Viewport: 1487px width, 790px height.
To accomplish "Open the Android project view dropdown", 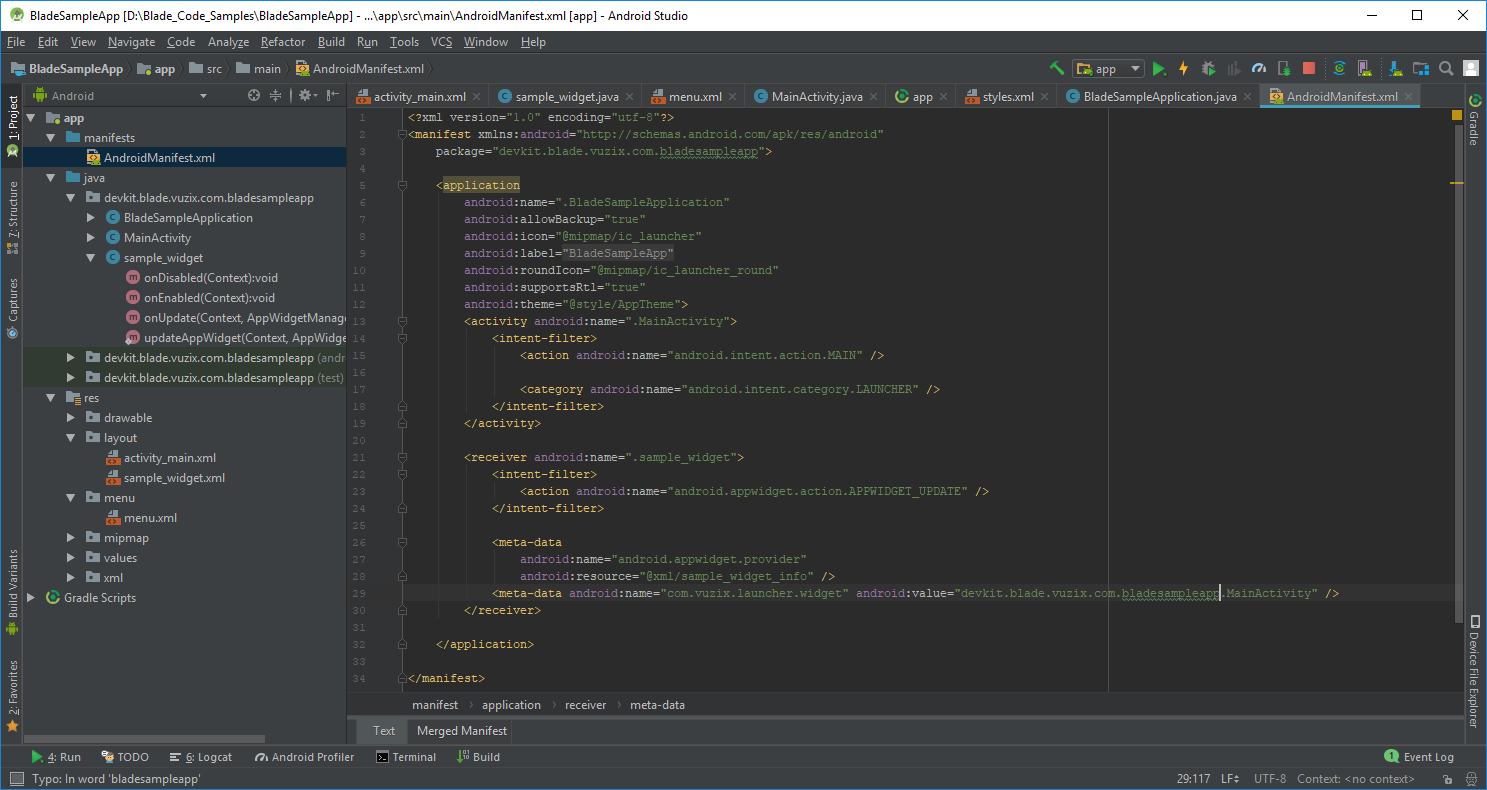I will tap(120, 96).
